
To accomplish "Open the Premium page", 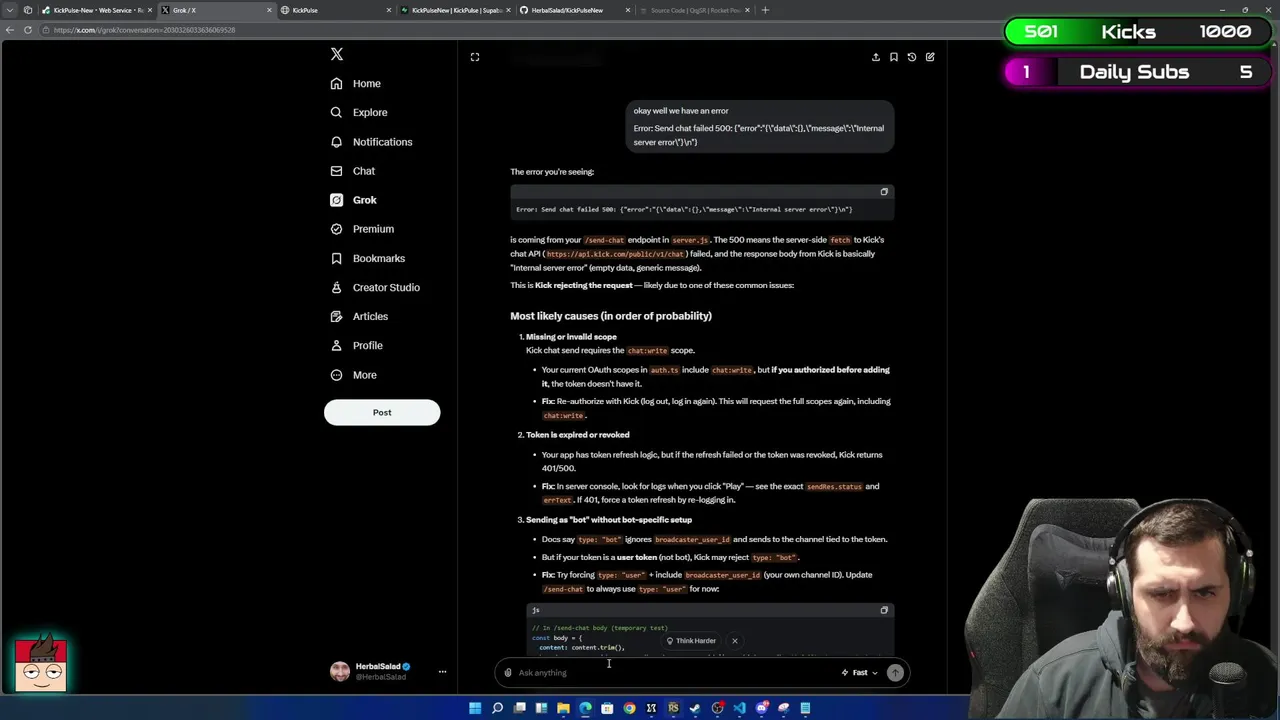I will 362,229.
